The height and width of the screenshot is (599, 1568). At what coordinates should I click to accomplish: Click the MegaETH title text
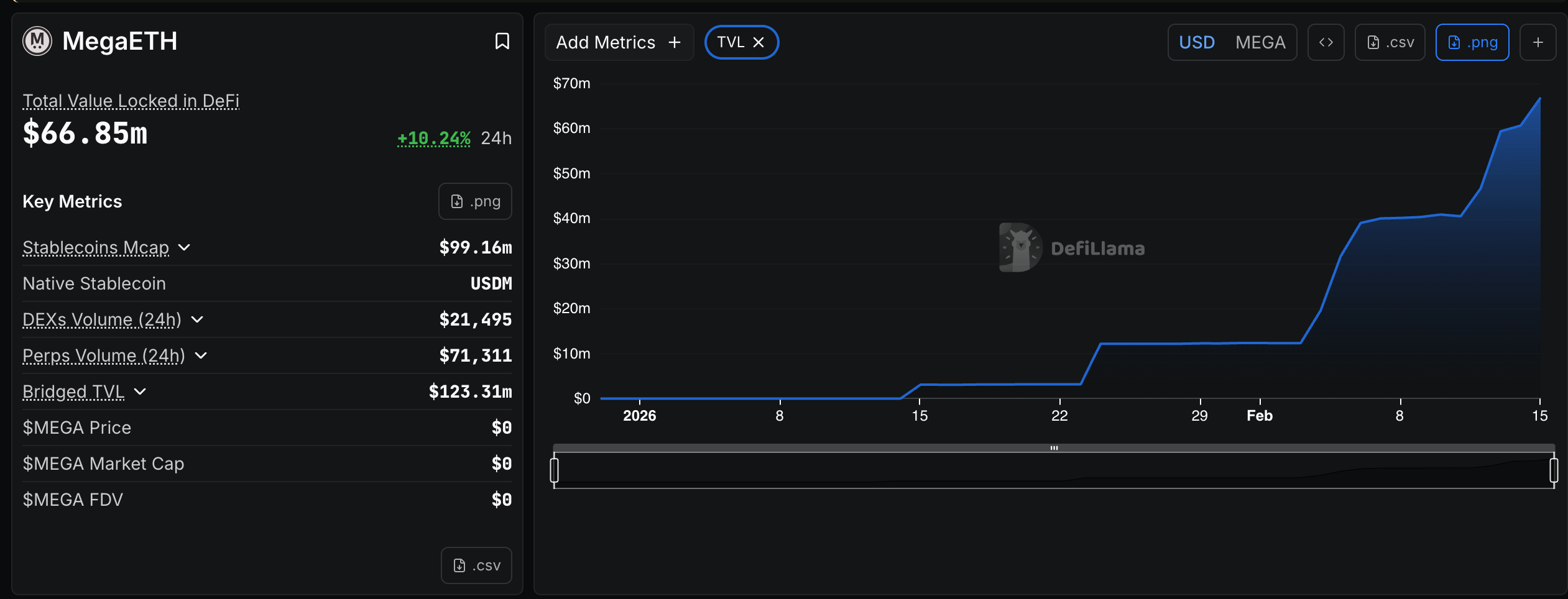[120, 41]
